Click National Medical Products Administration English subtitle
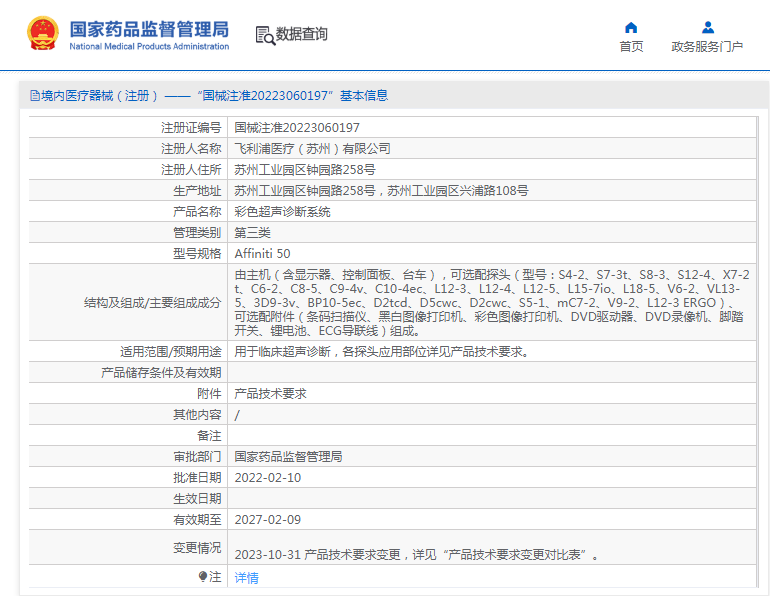Screen dimensions: 770x596 click(x=149, y=47)
